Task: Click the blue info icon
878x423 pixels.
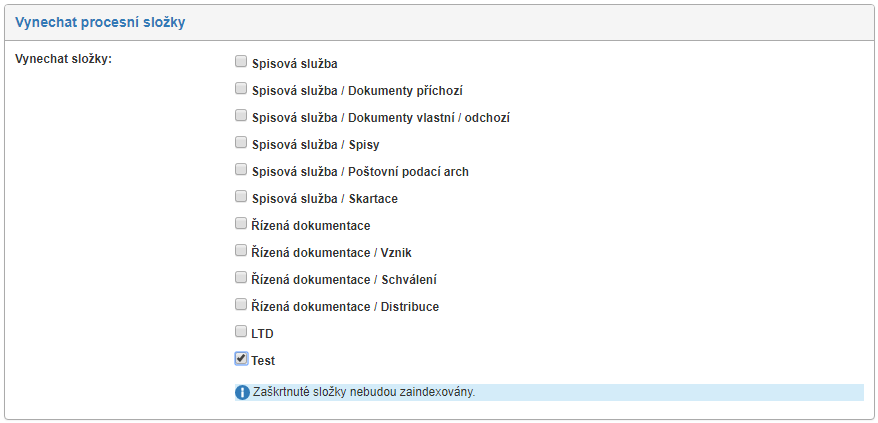Action: point(242,392)
